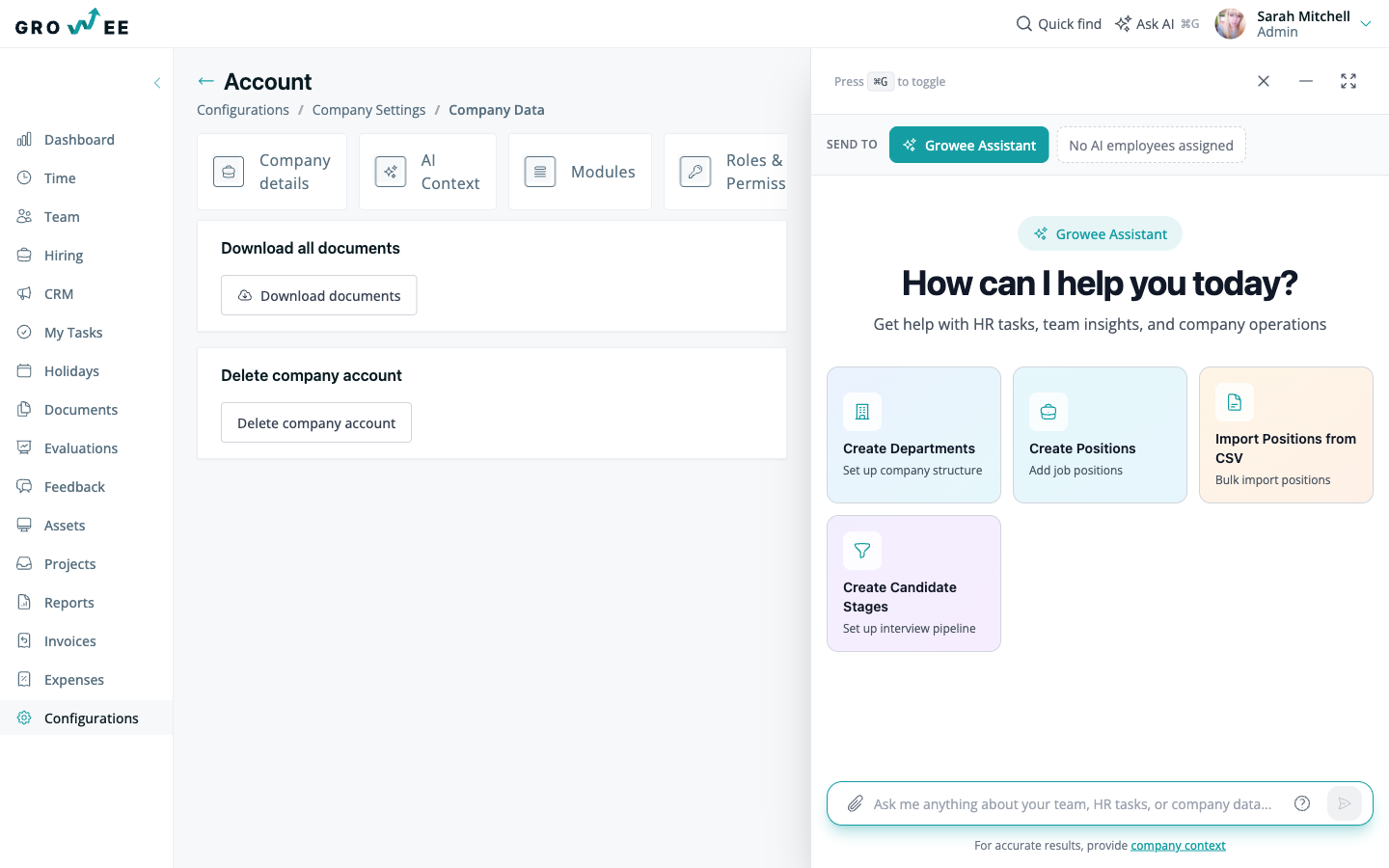
Task: Open Dashboard from the sidebar
Action: pyautogui.click(x=79, y=140)
